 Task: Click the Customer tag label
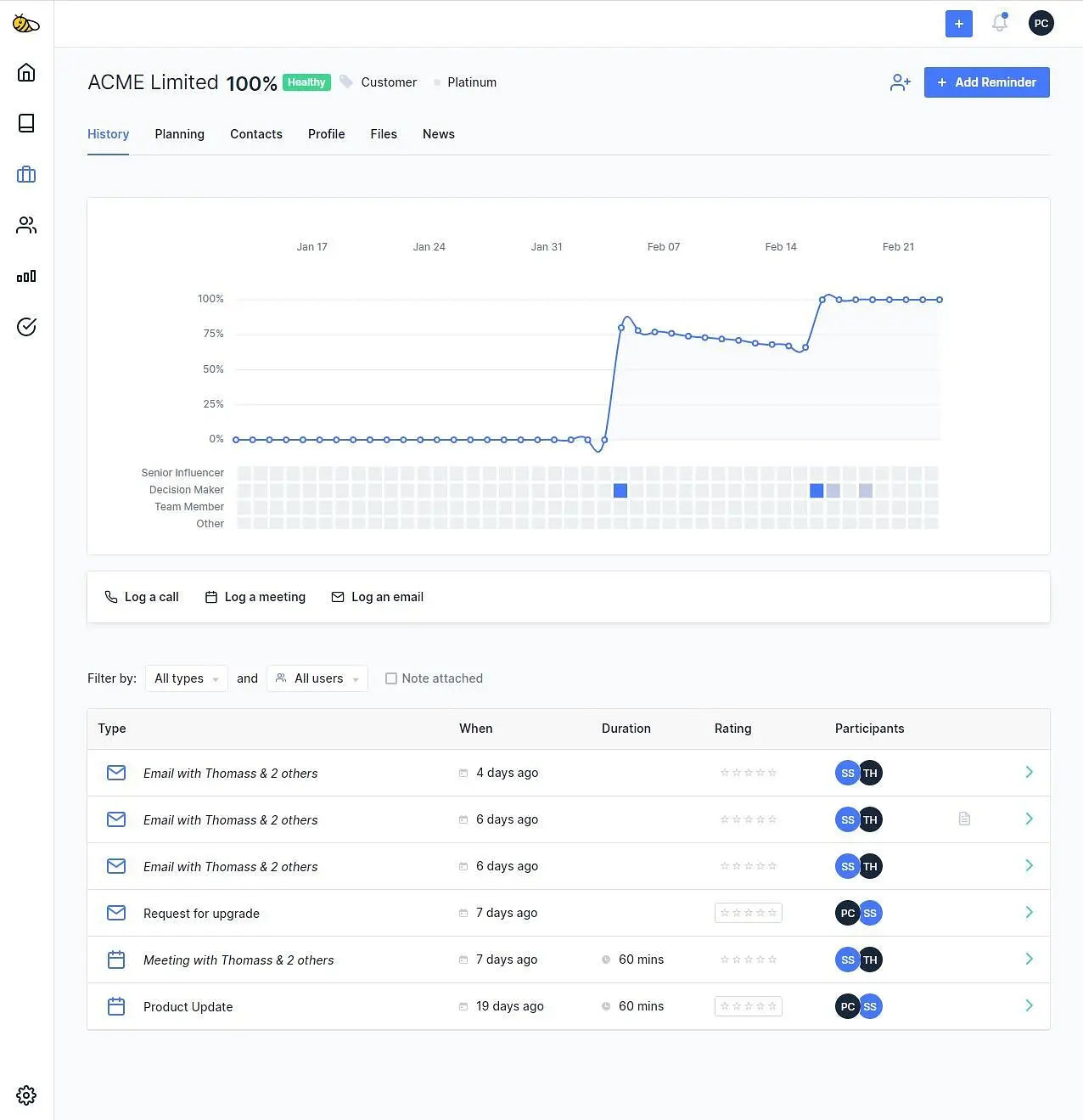click(x=389, y=82)
